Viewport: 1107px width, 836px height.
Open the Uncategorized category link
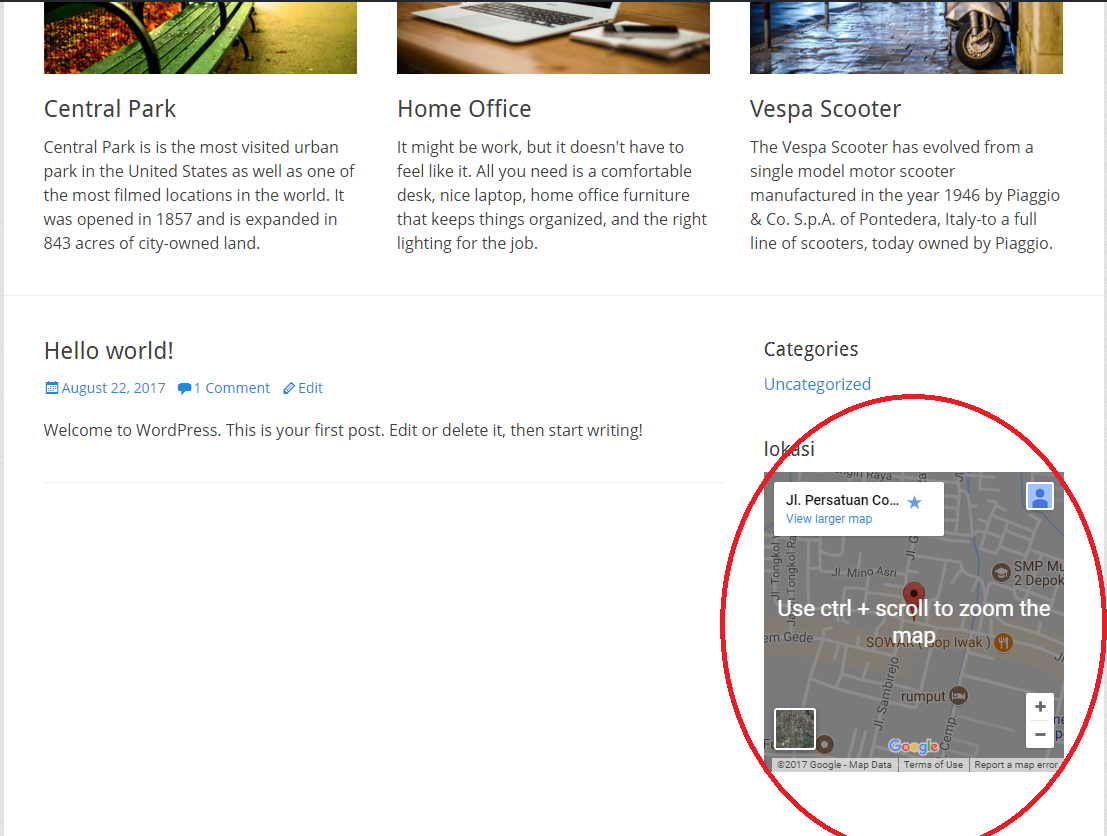[x=817, y=384]
